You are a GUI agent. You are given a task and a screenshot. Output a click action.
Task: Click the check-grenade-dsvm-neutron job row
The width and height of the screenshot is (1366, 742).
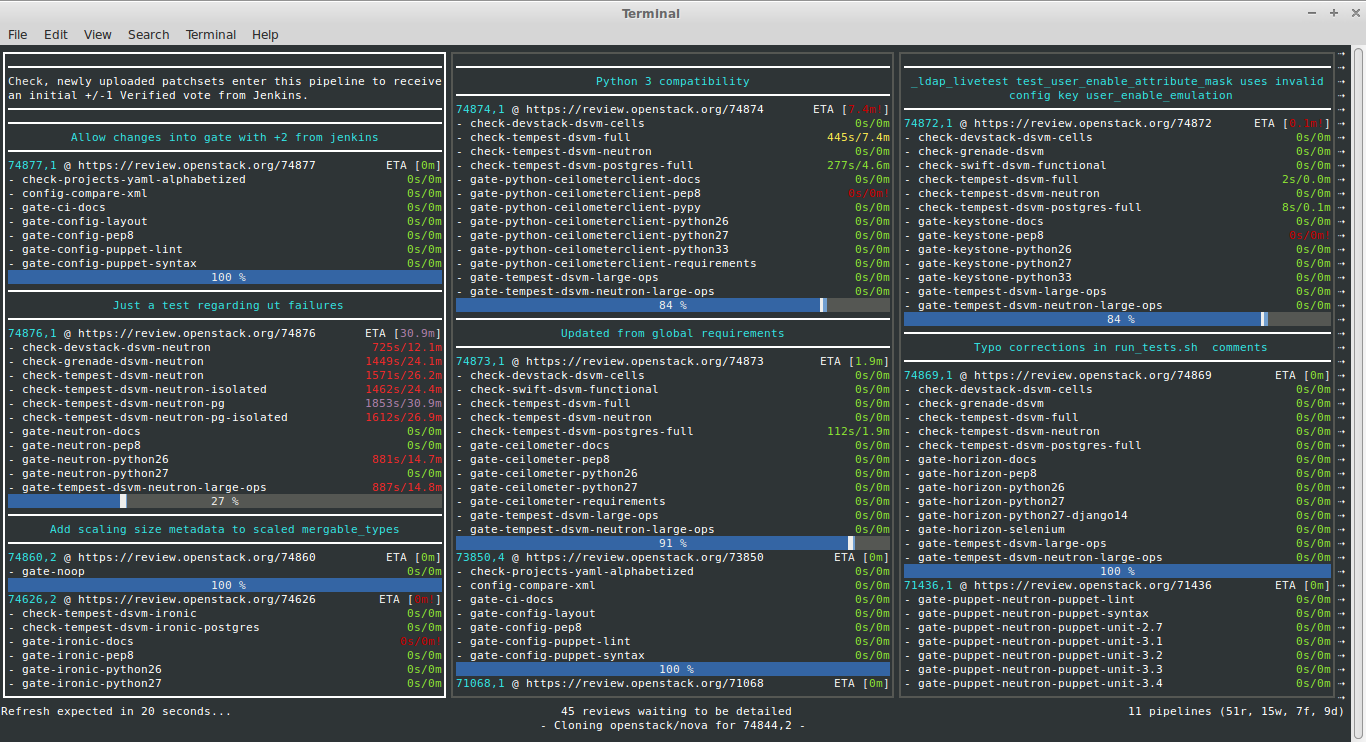click(x=225, y=361)
